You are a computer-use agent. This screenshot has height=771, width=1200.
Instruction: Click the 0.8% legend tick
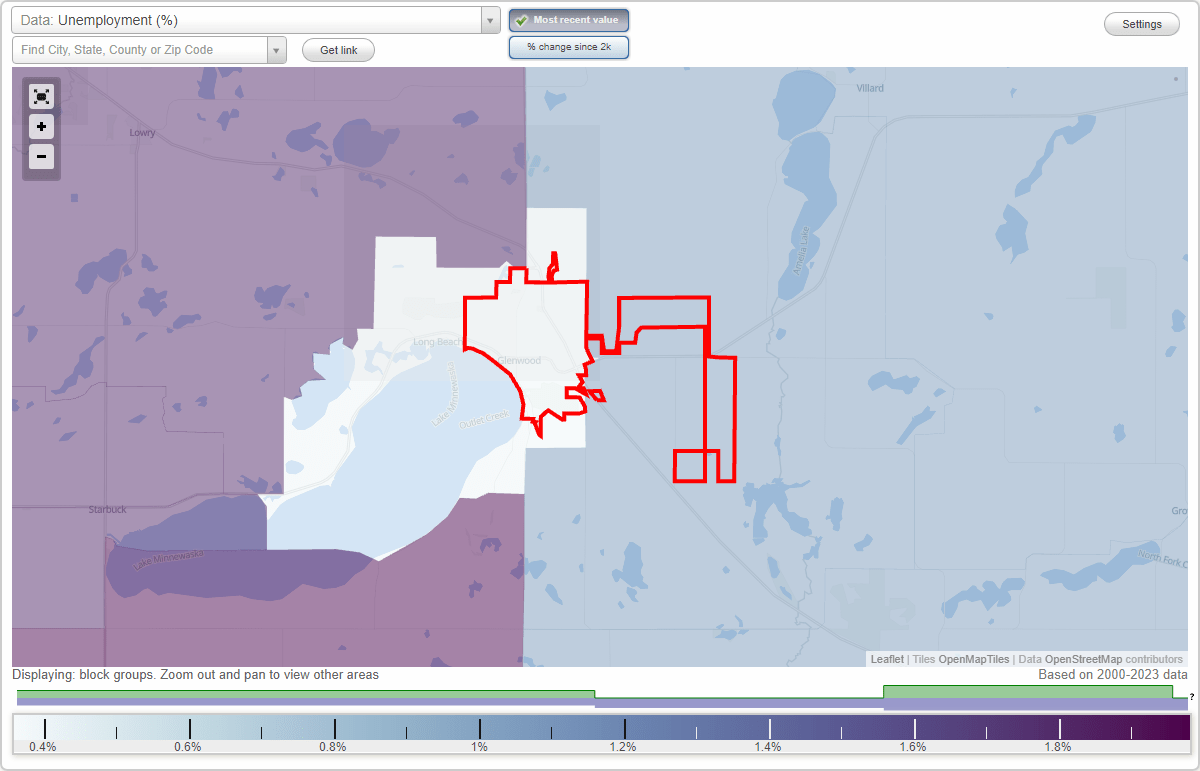[334, 746]
